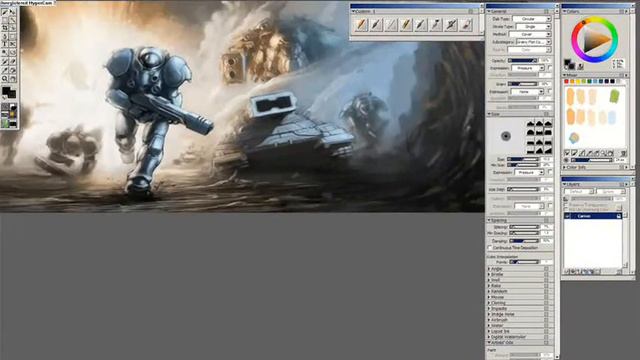Screen dimensions: 640x360
Task: Activate the Magnifier zoom tool
Action: (5, 78)
